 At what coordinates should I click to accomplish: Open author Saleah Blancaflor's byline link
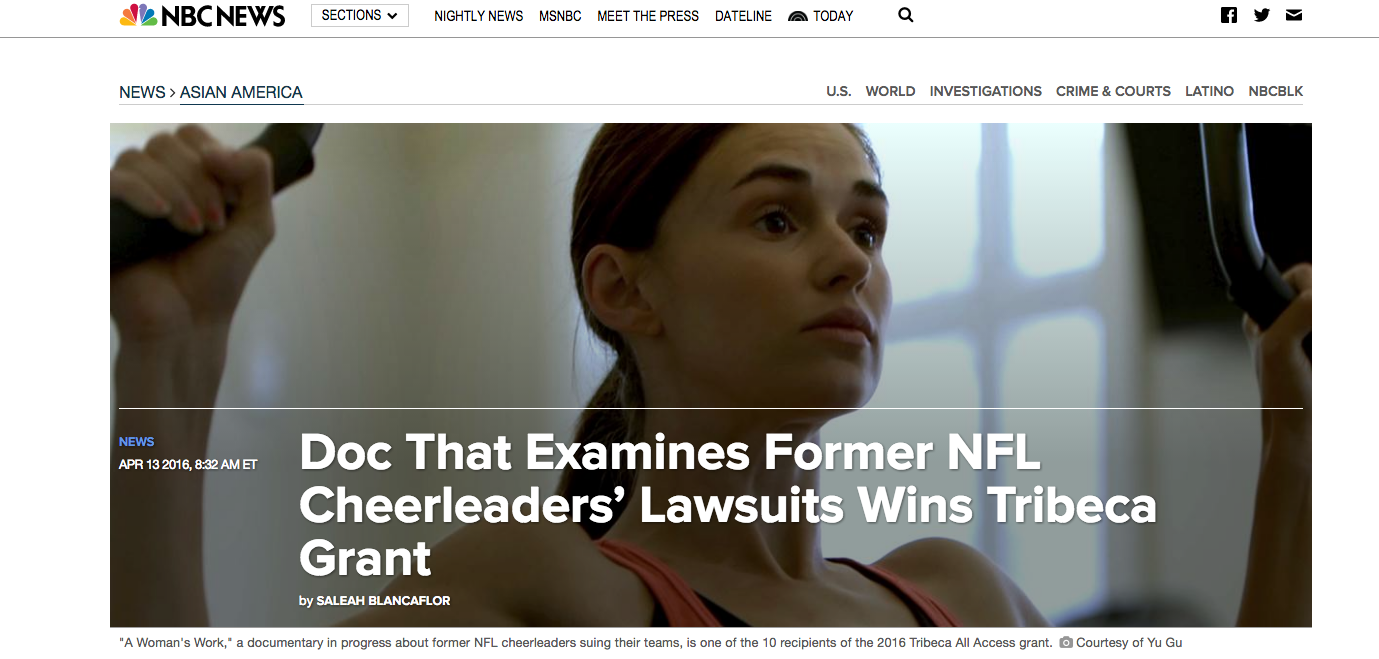click(x=383, y=601)
